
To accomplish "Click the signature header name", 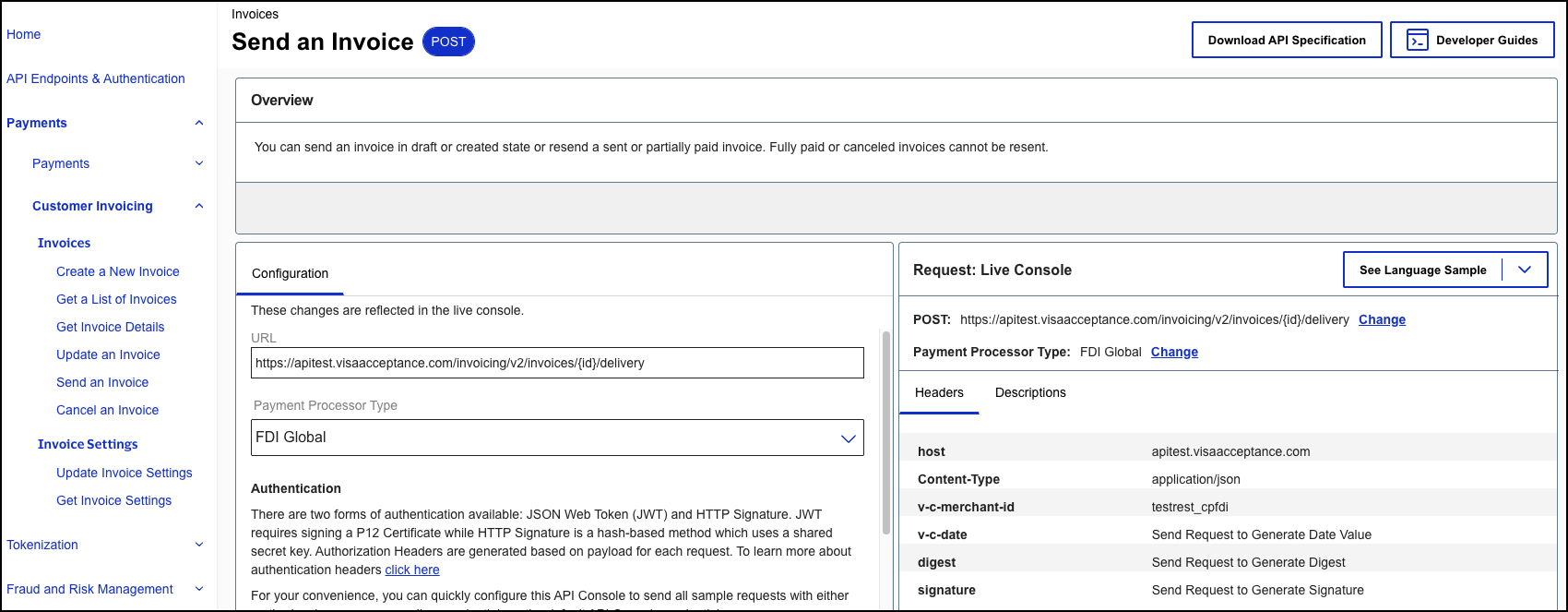I will [946, 590].
